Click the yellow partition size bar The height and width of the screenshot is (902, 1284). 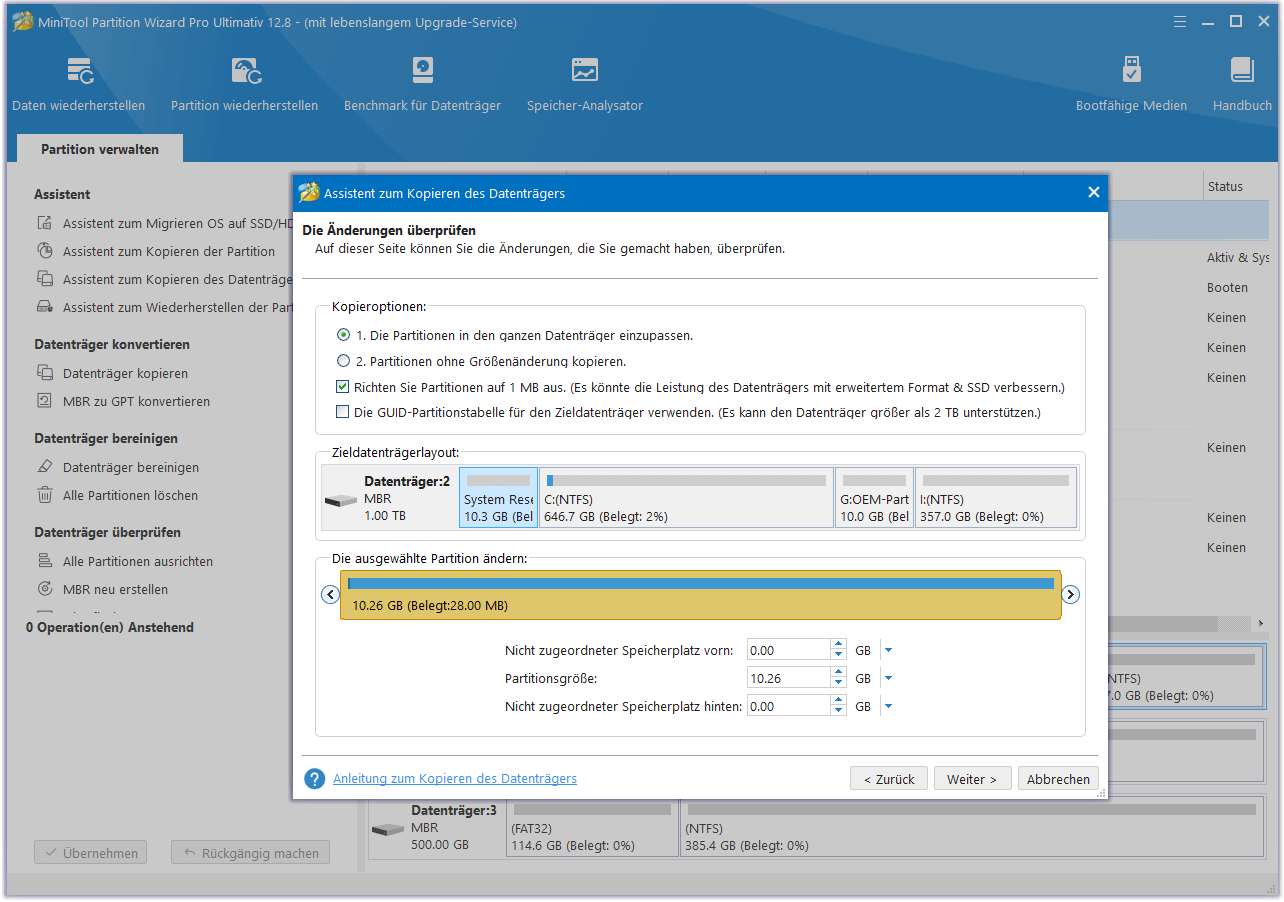coord(700,595)
